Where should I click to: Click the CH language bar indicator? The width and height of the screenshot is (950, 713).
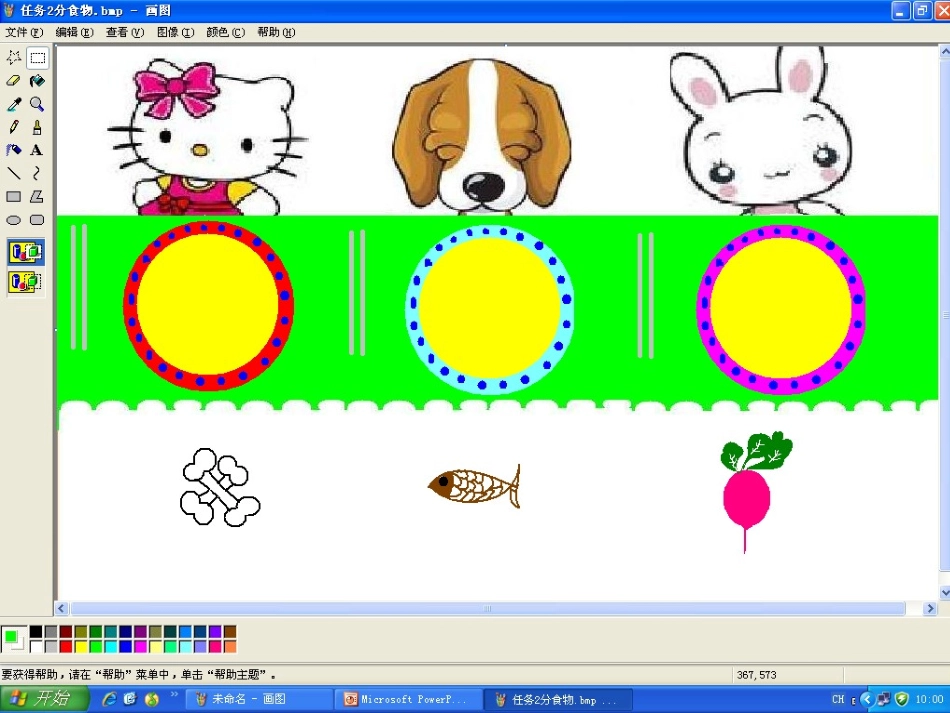click(x=838, y=699)
